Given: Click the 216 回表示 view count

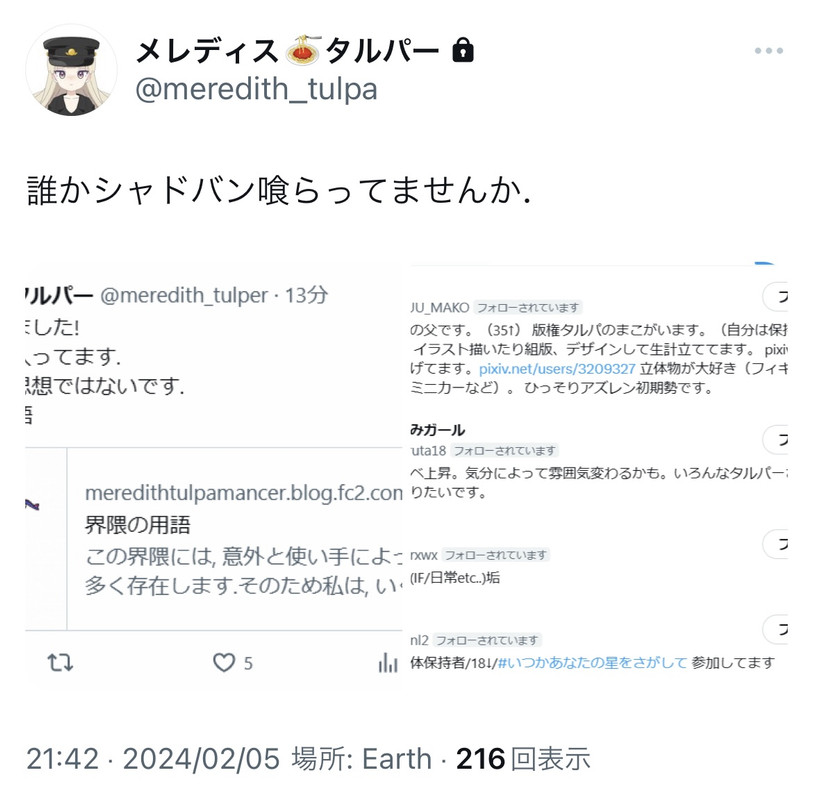Looking at the screenshot, I should click(523, 759).
